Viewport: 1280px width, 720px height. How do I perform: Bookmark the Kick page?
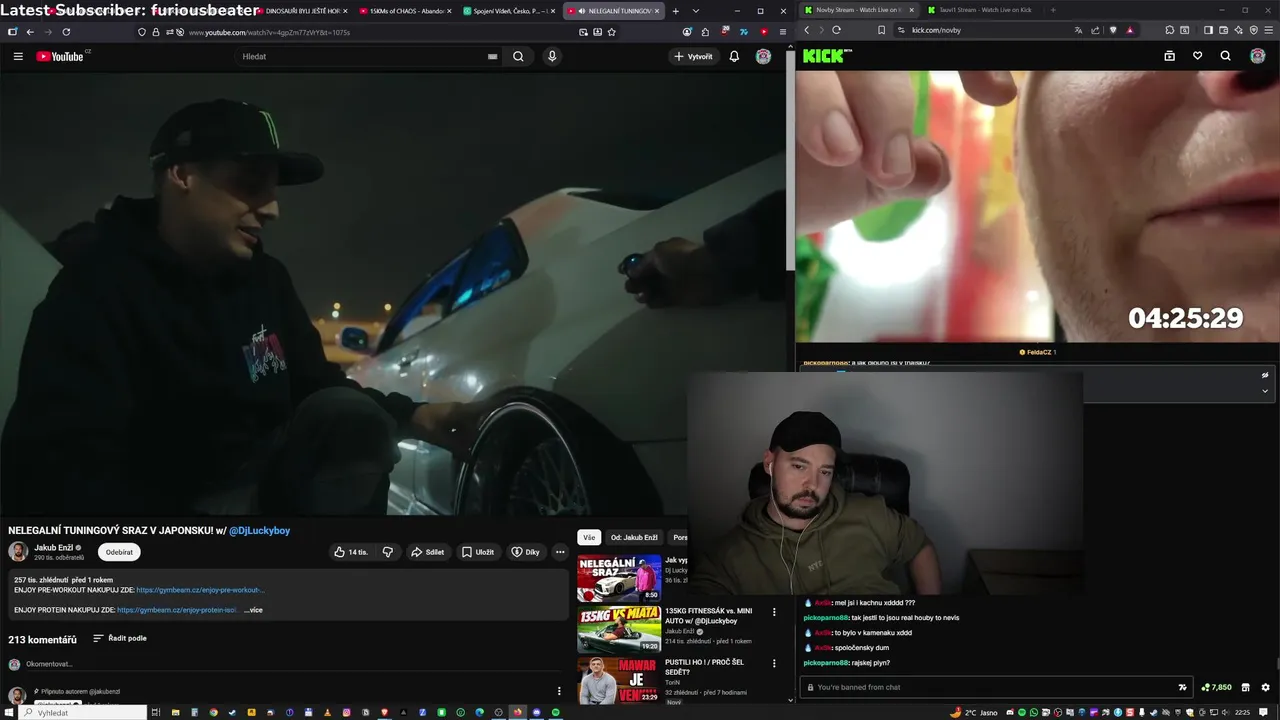click(x=881, y=30)
